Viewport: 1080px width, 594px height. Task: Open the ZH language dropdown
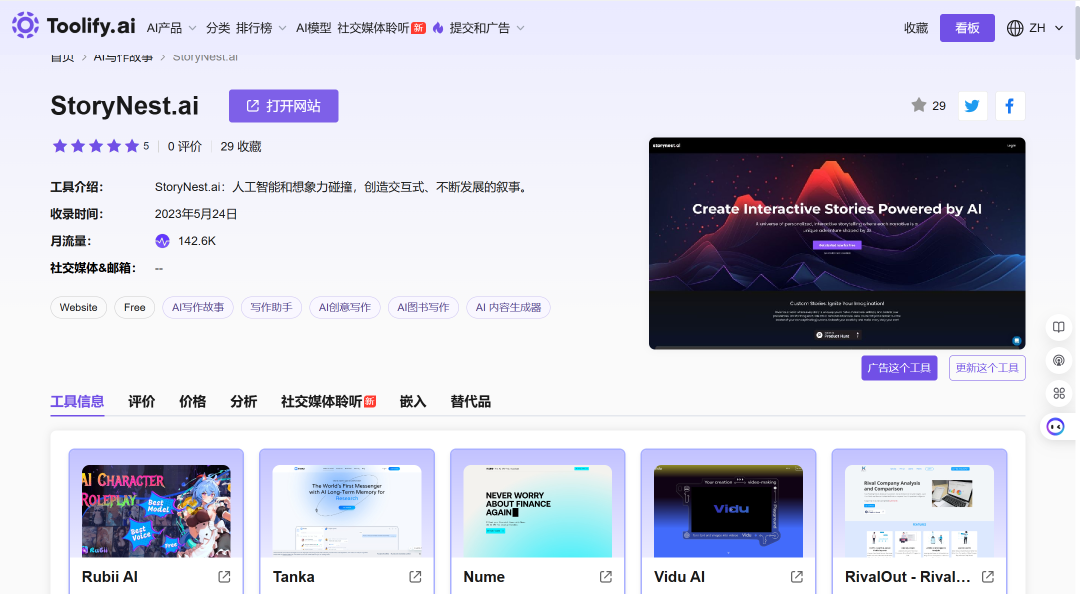[1046, 28]
